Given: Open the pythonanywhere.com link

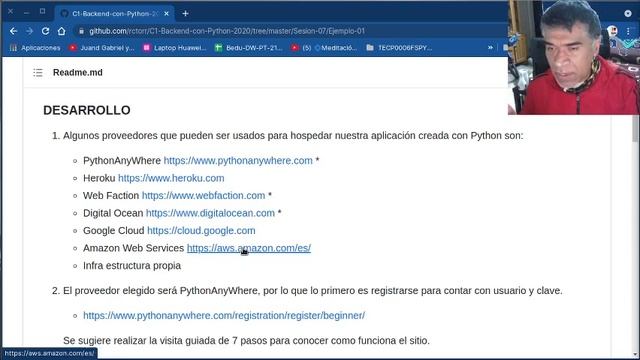Looking at the screenshot, I should (238, 161).
